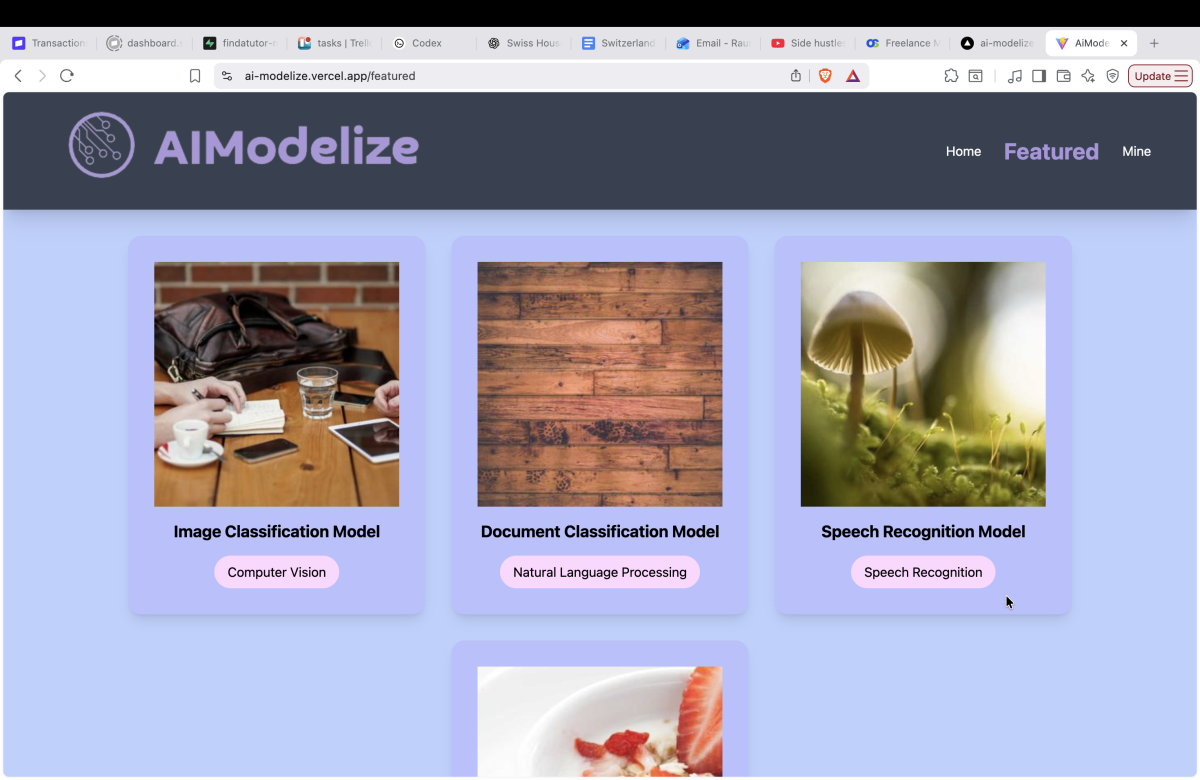Click the Brave Shields lion icon
This screenshot has height=780, width=1200.
click(x=825, y=76)
